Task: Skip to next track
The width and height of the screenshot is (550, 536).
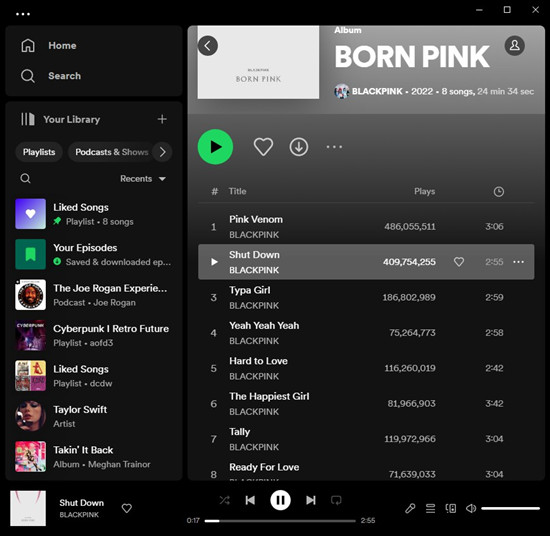Action: 311,500
